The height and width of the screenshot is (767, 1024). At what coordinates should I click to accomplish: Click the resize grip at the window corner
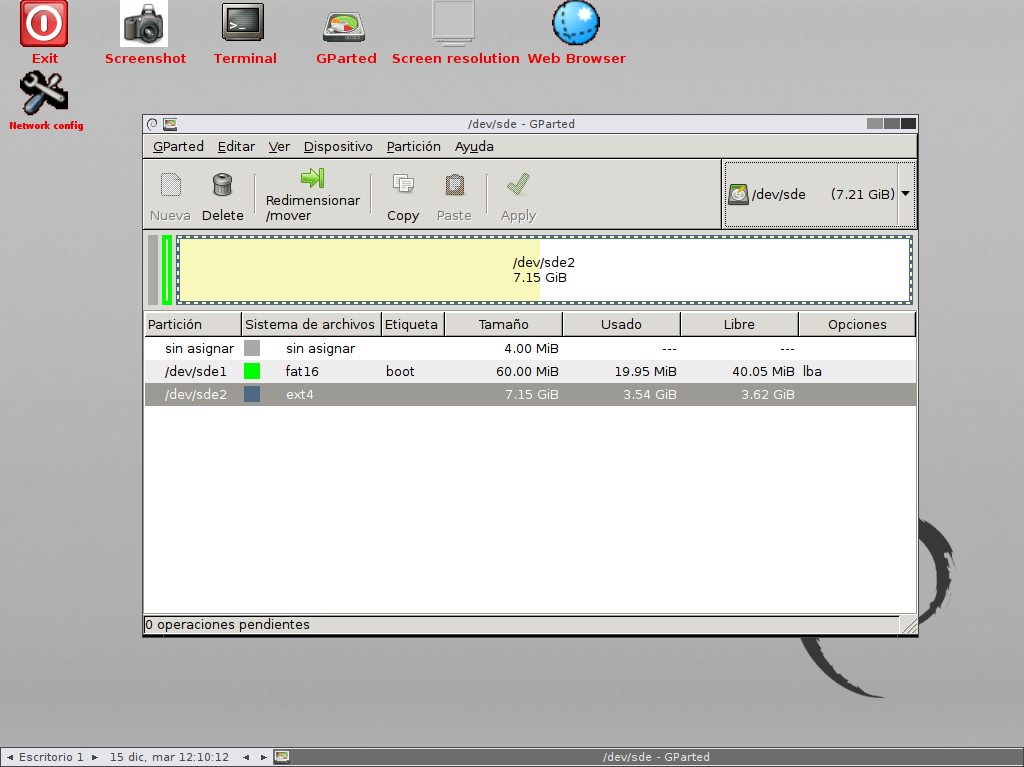pos(908,625)
